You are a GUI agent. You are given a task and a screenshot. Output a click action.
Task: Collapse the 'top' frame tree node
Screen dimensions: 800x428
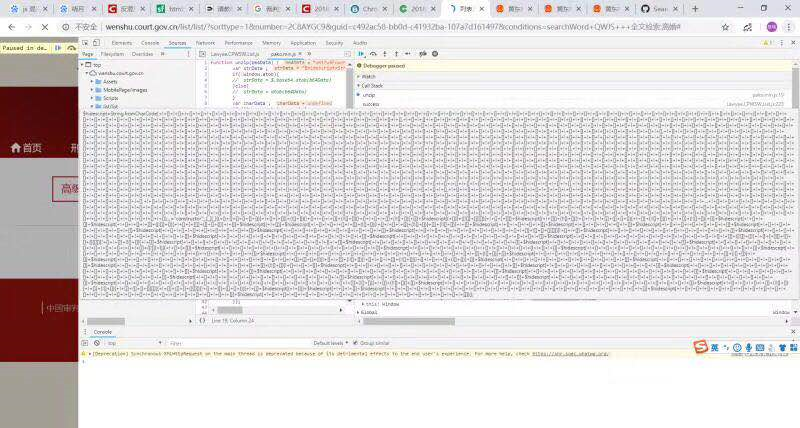coord(82,65)
